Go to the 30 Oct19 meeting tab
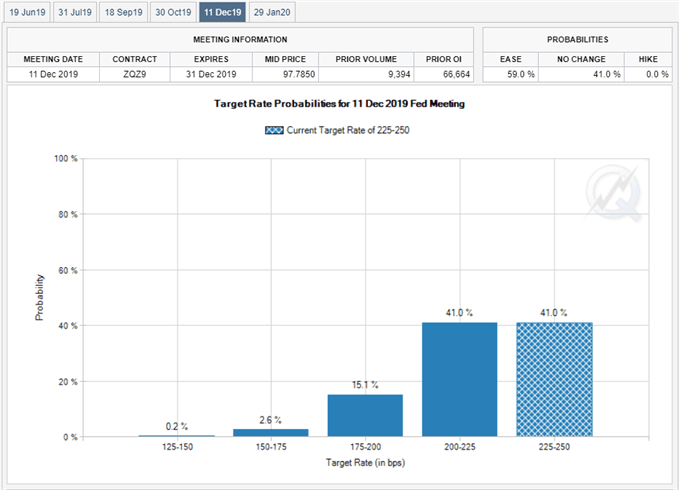The width and height of the screenshot is (679, 490). tap(173, 12)
